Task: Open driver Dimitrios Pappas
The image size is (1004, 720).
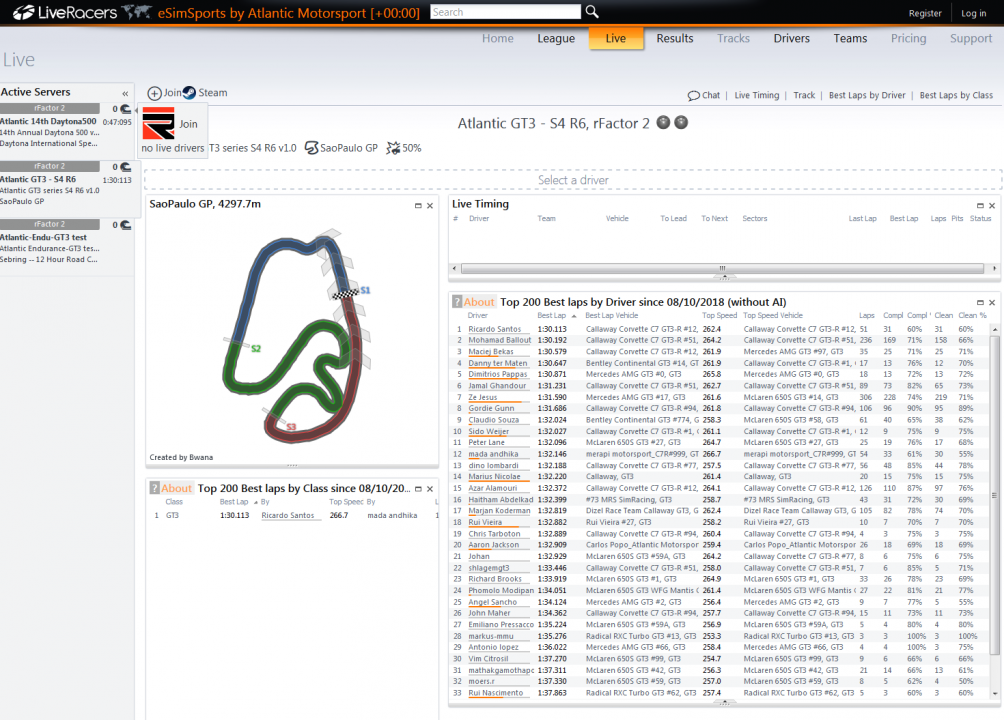Action: (x=498, y=374)
